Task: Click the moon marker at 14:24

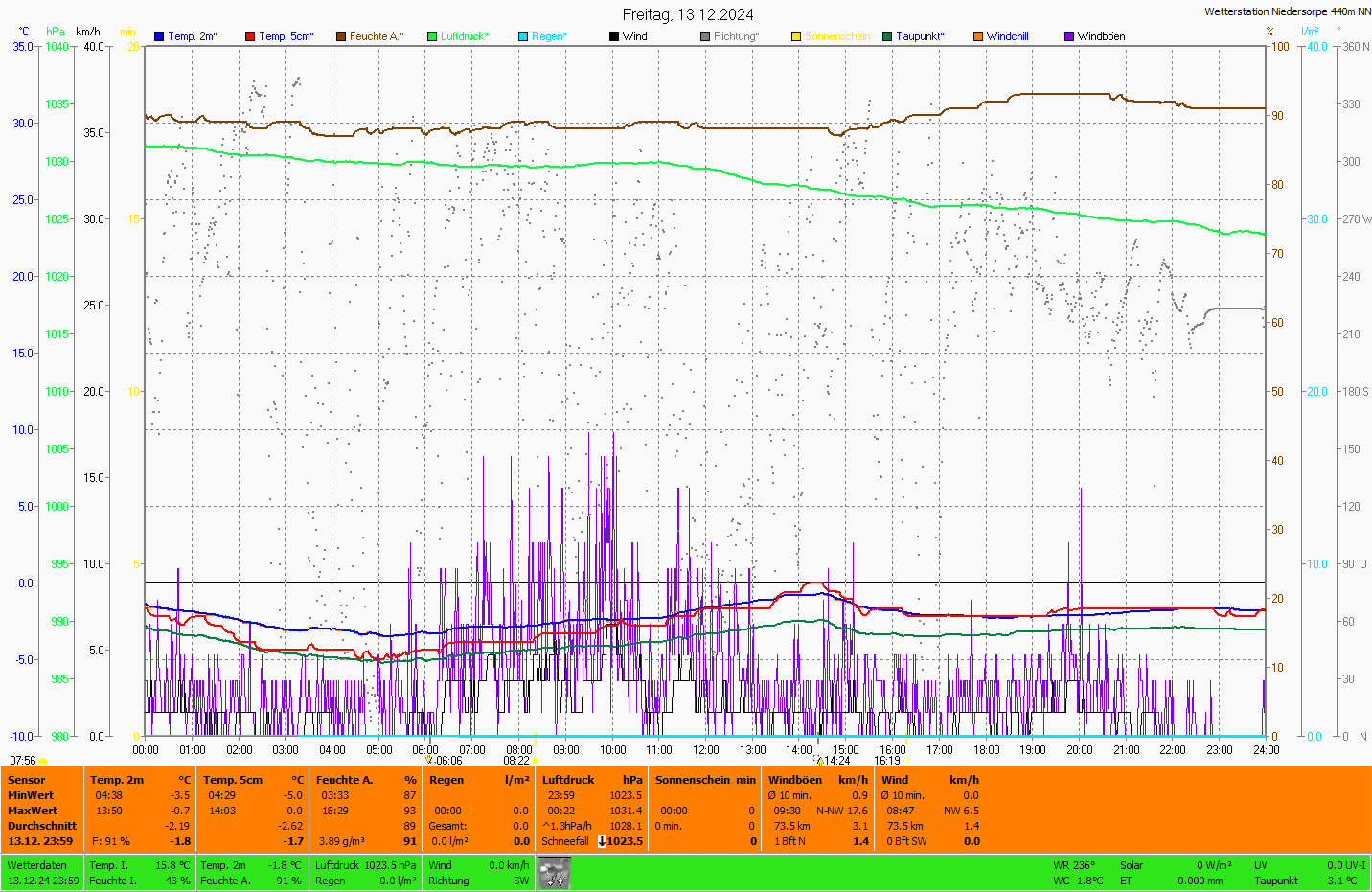Action: 820,761
